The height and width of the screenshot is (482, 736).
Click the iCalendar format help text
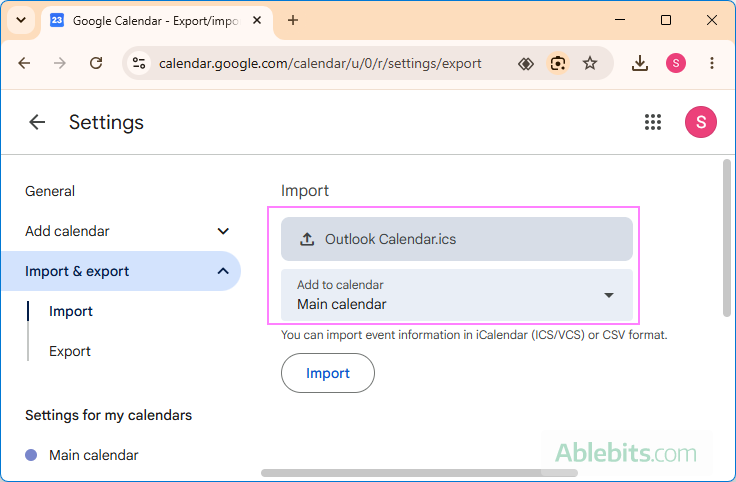pyautogui.click(x=474, y=335)
